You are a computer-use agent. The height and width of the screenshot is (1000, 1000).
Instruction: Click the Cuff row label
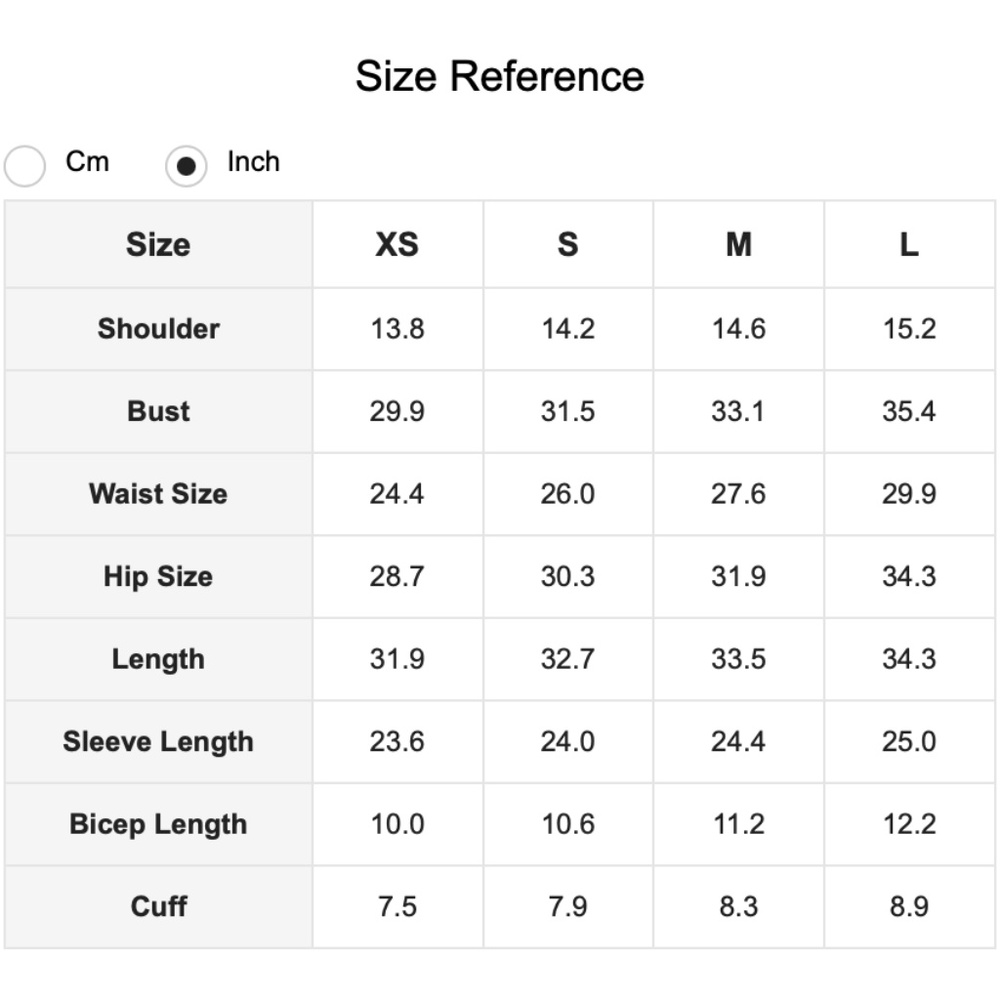click(158, 906)
